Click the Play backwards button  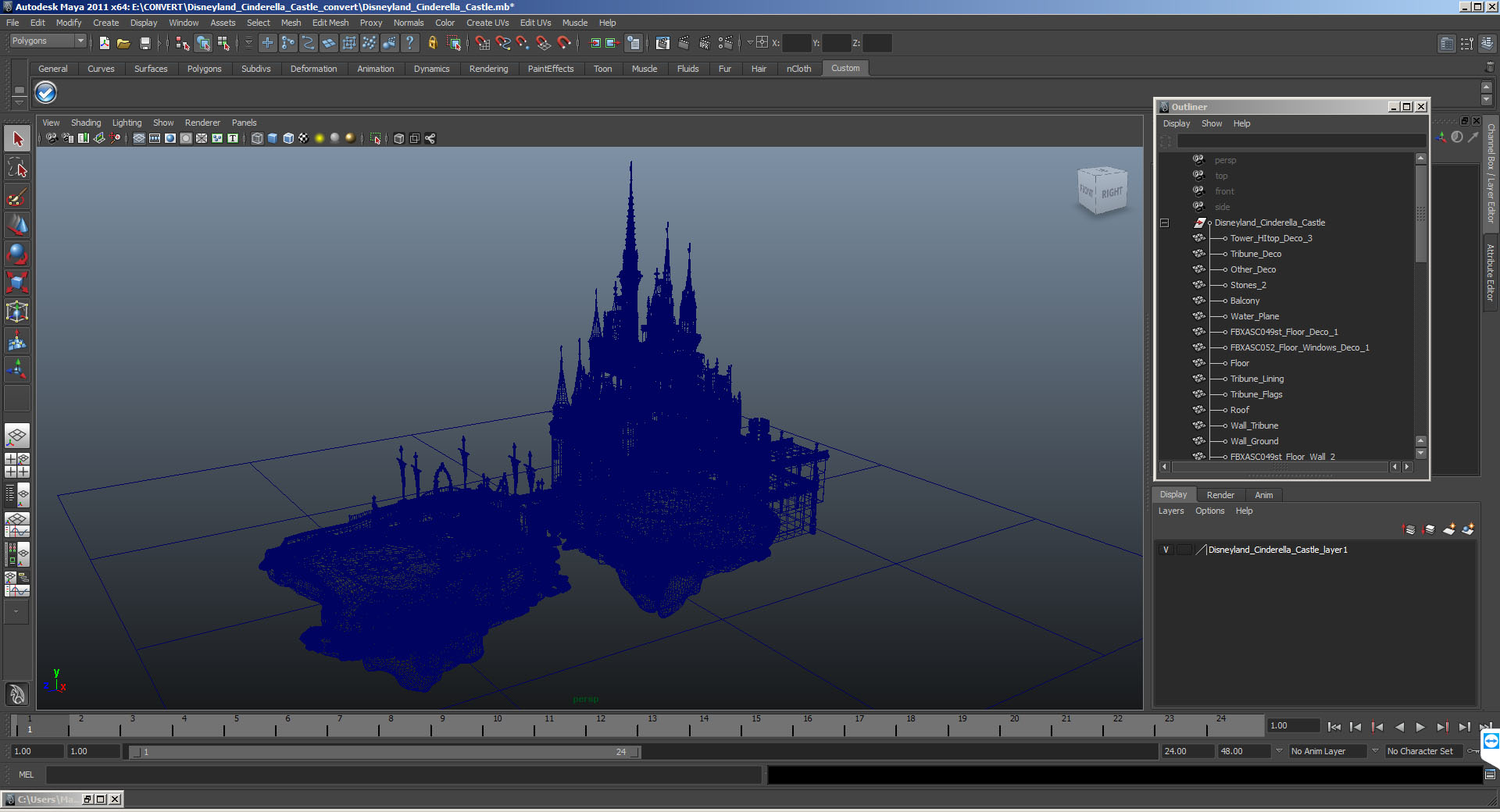coord(1399,727)
